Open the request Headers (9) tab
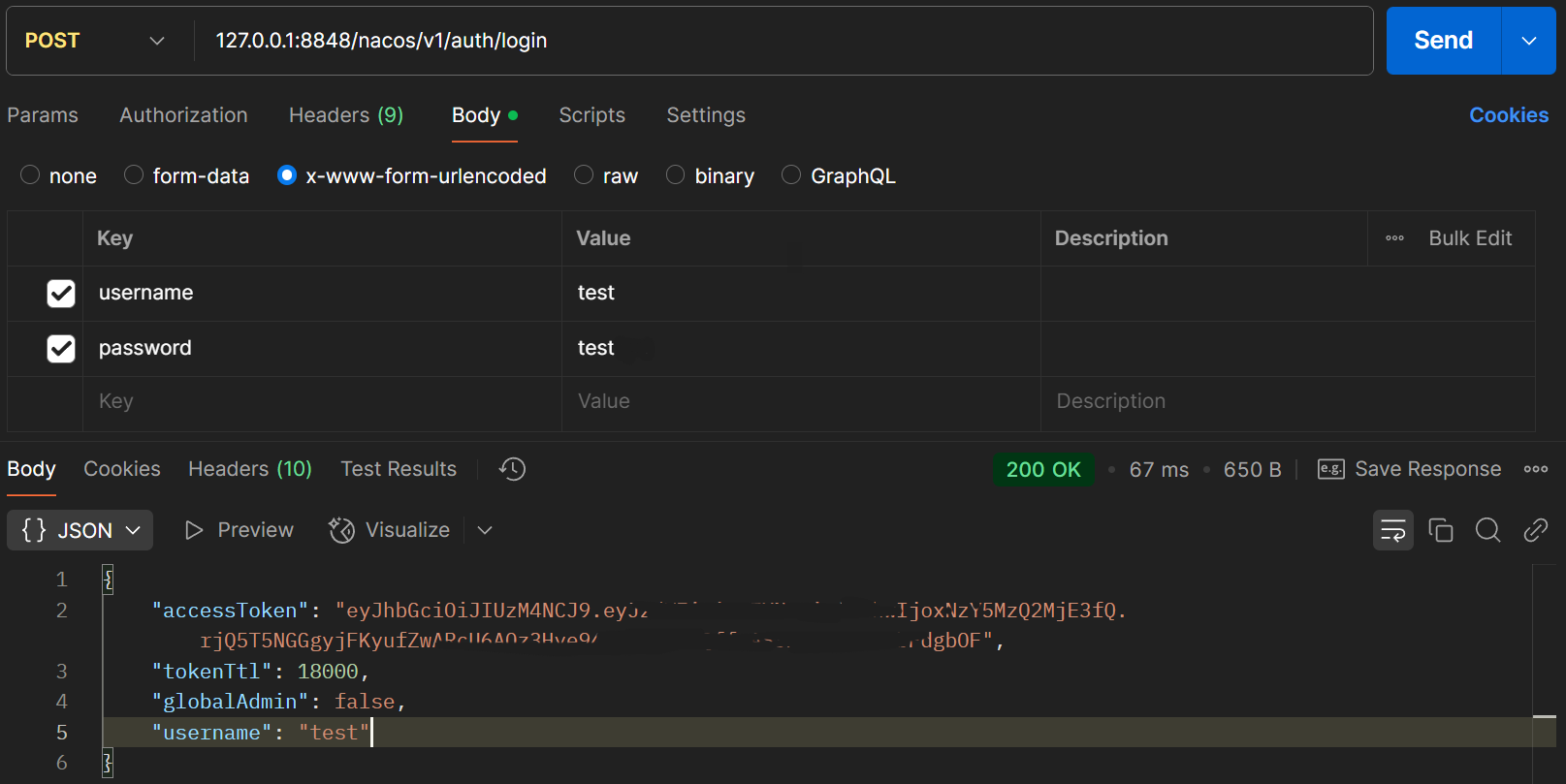 [346, 115]
